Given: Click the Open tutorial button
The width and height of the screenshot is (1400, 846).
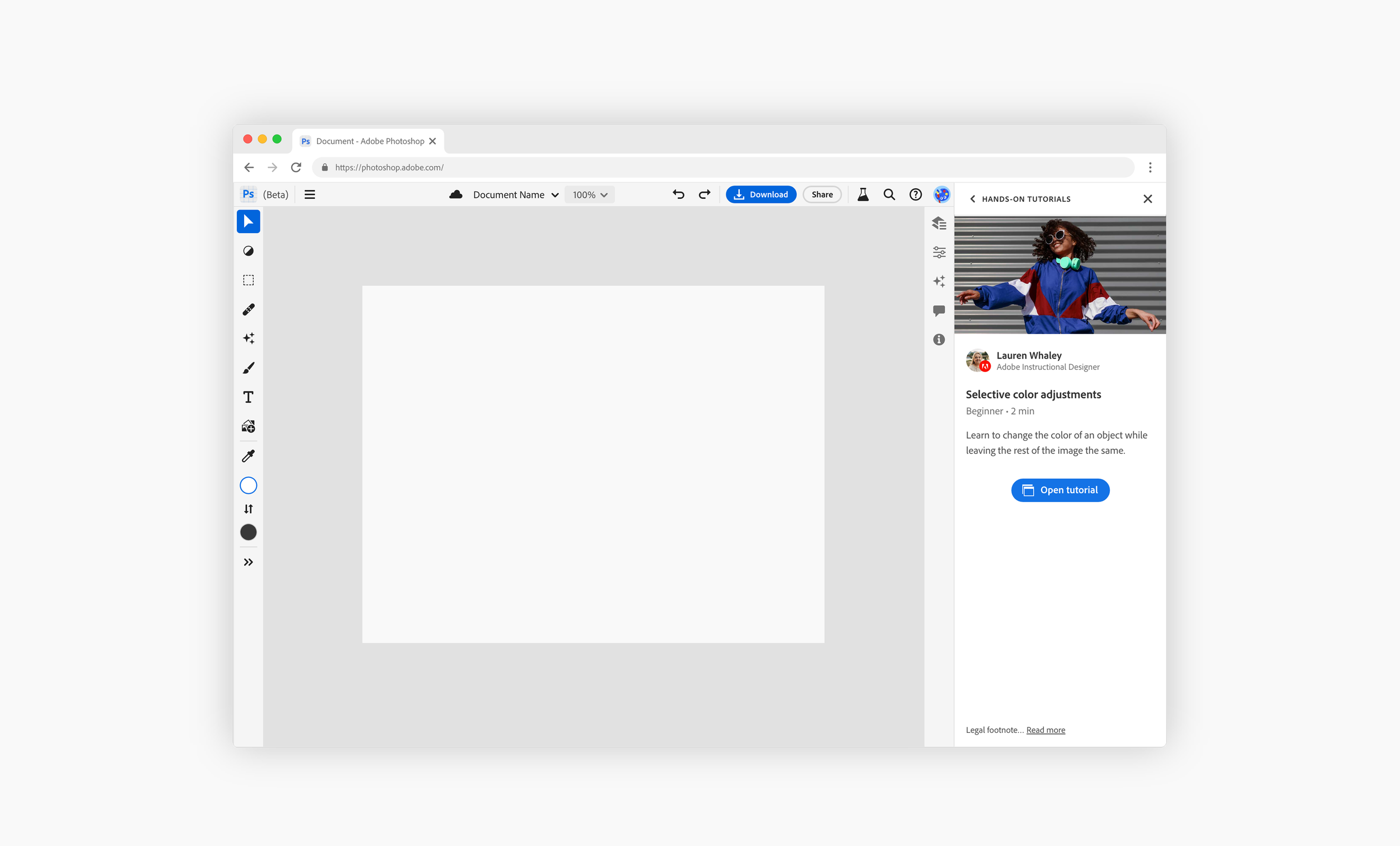Looking at the screenshot, I should [1060, 490].
